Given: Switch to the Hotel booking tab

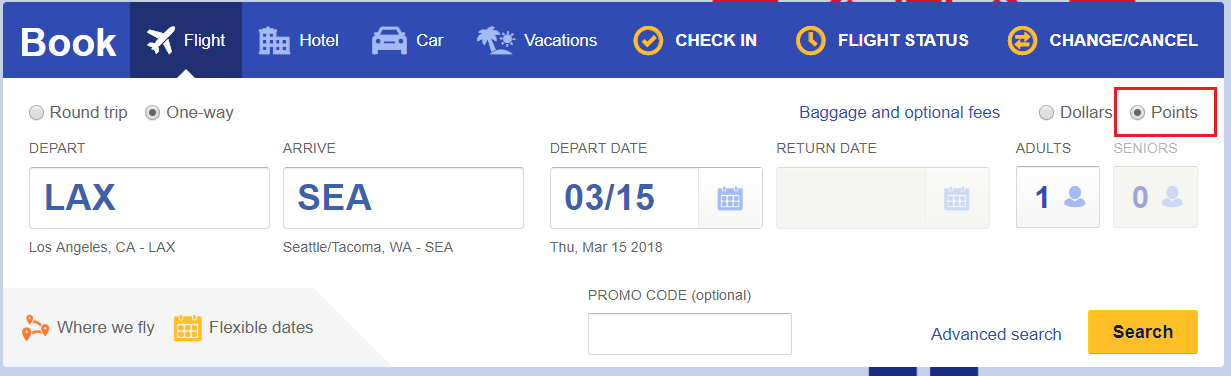Looking at the screenshot, I should 298,41.
